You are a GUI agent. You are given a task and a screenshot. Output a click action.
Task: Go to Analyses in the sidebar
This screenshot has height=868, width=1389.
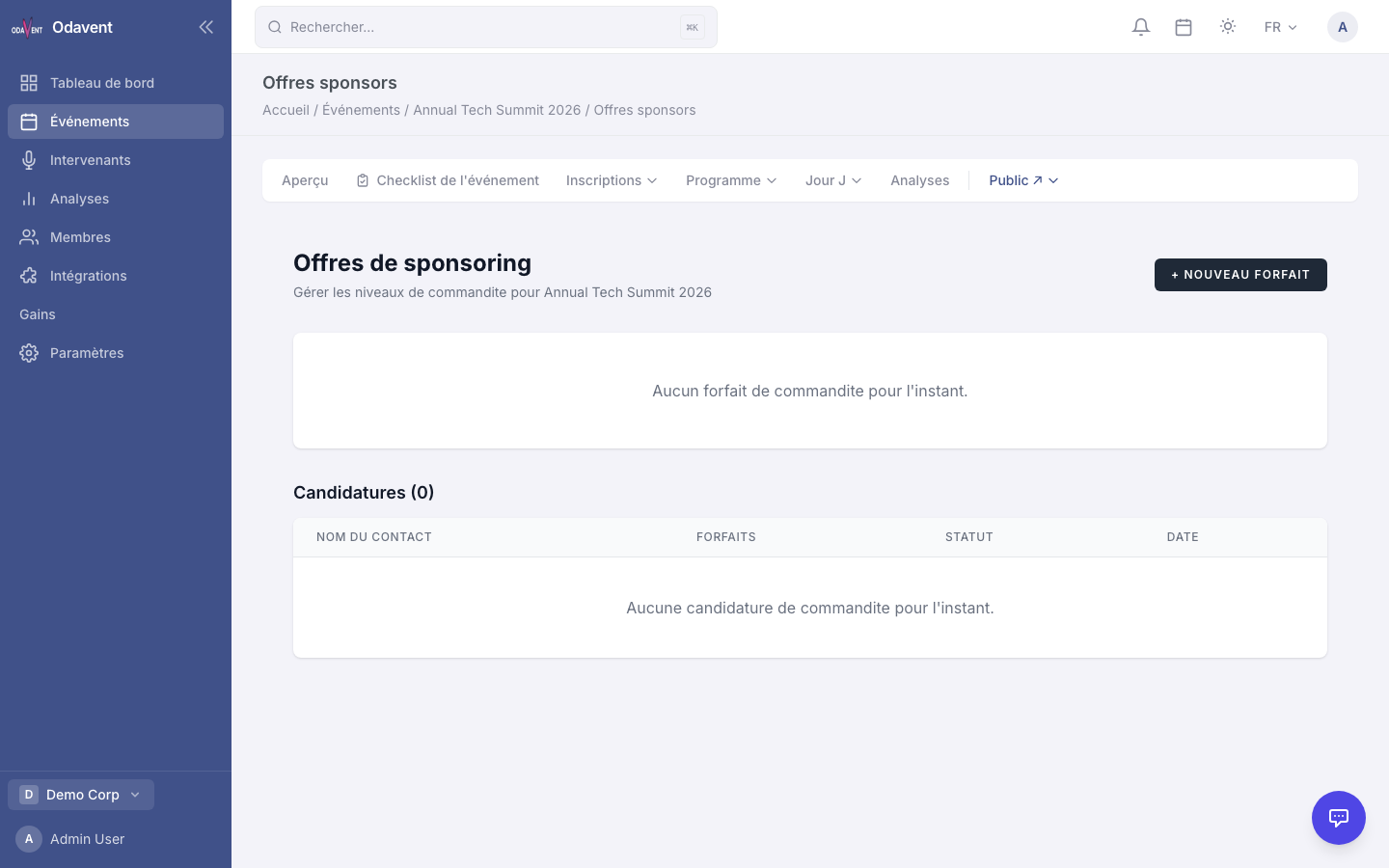point(116,199)
